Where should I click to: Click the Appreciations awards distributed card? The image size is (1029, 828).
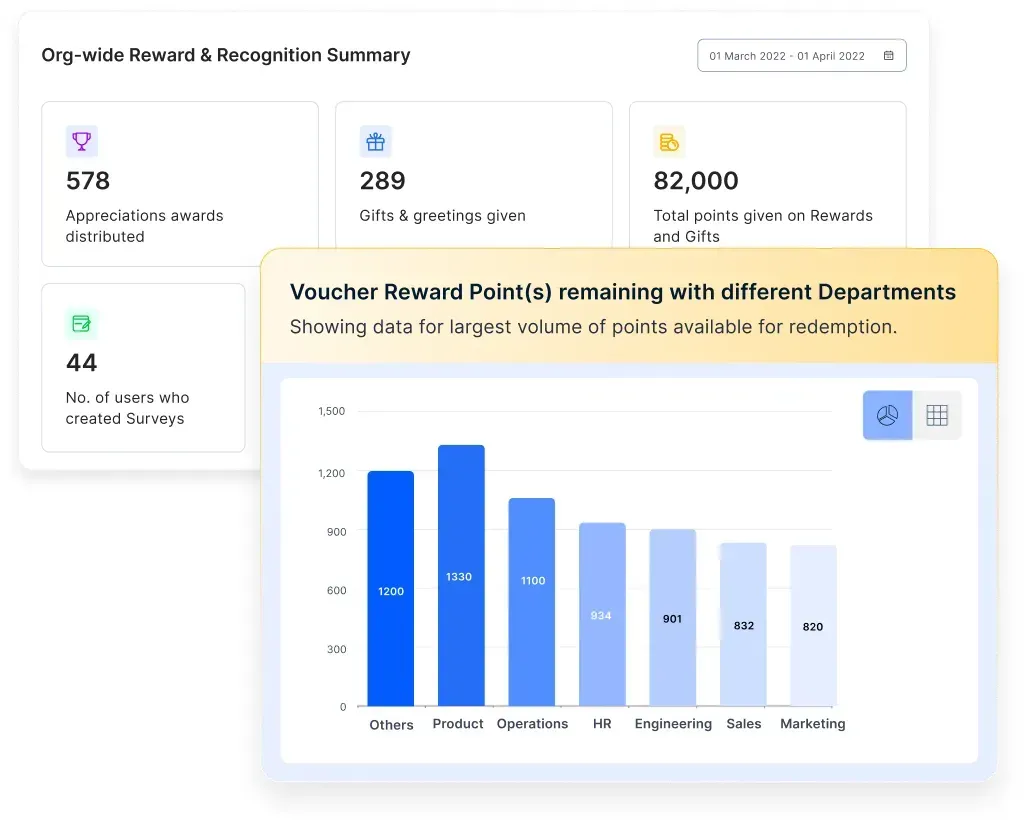click(x=180, y=183)
